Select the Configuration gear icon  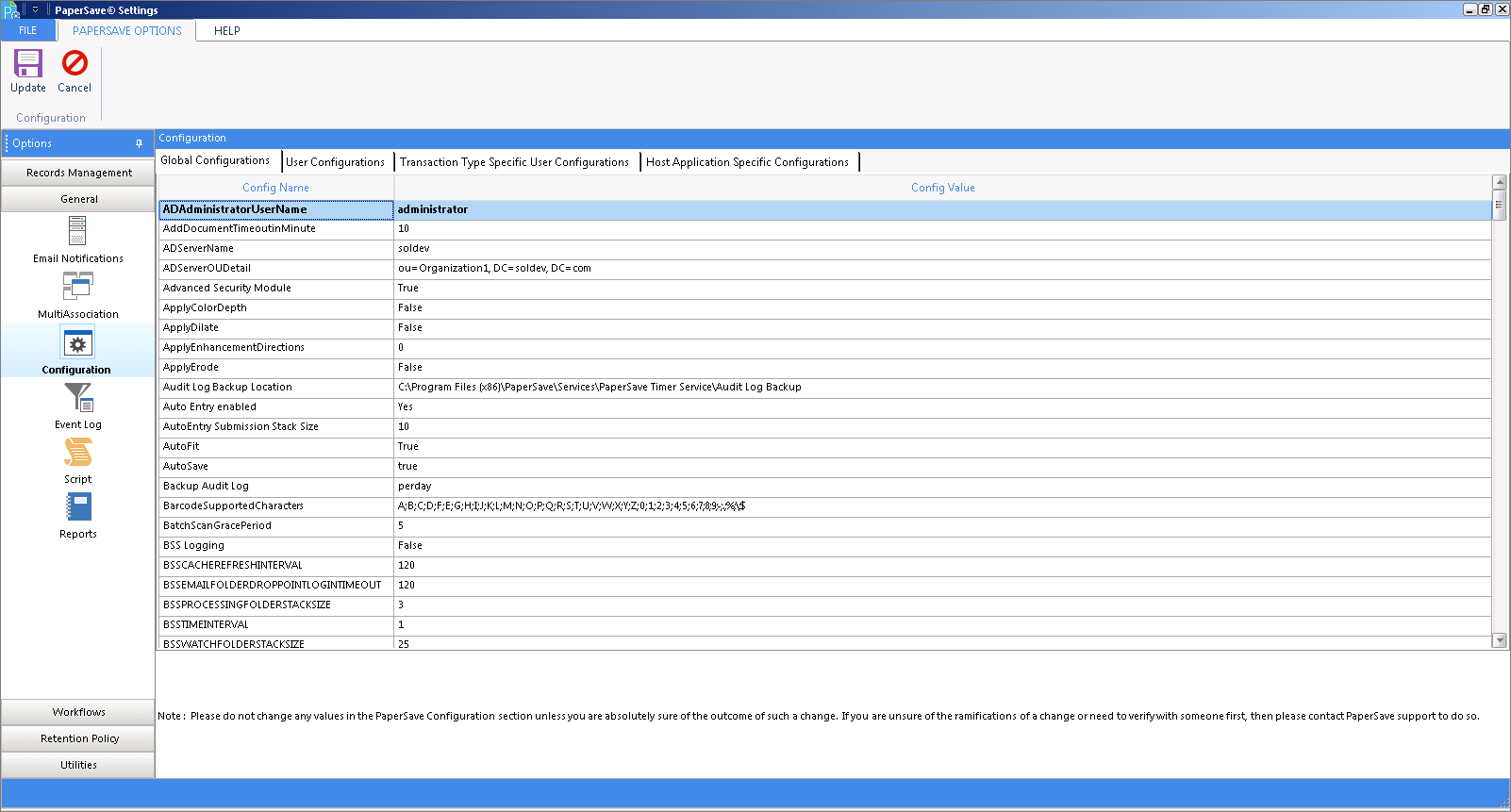(77, 344)
